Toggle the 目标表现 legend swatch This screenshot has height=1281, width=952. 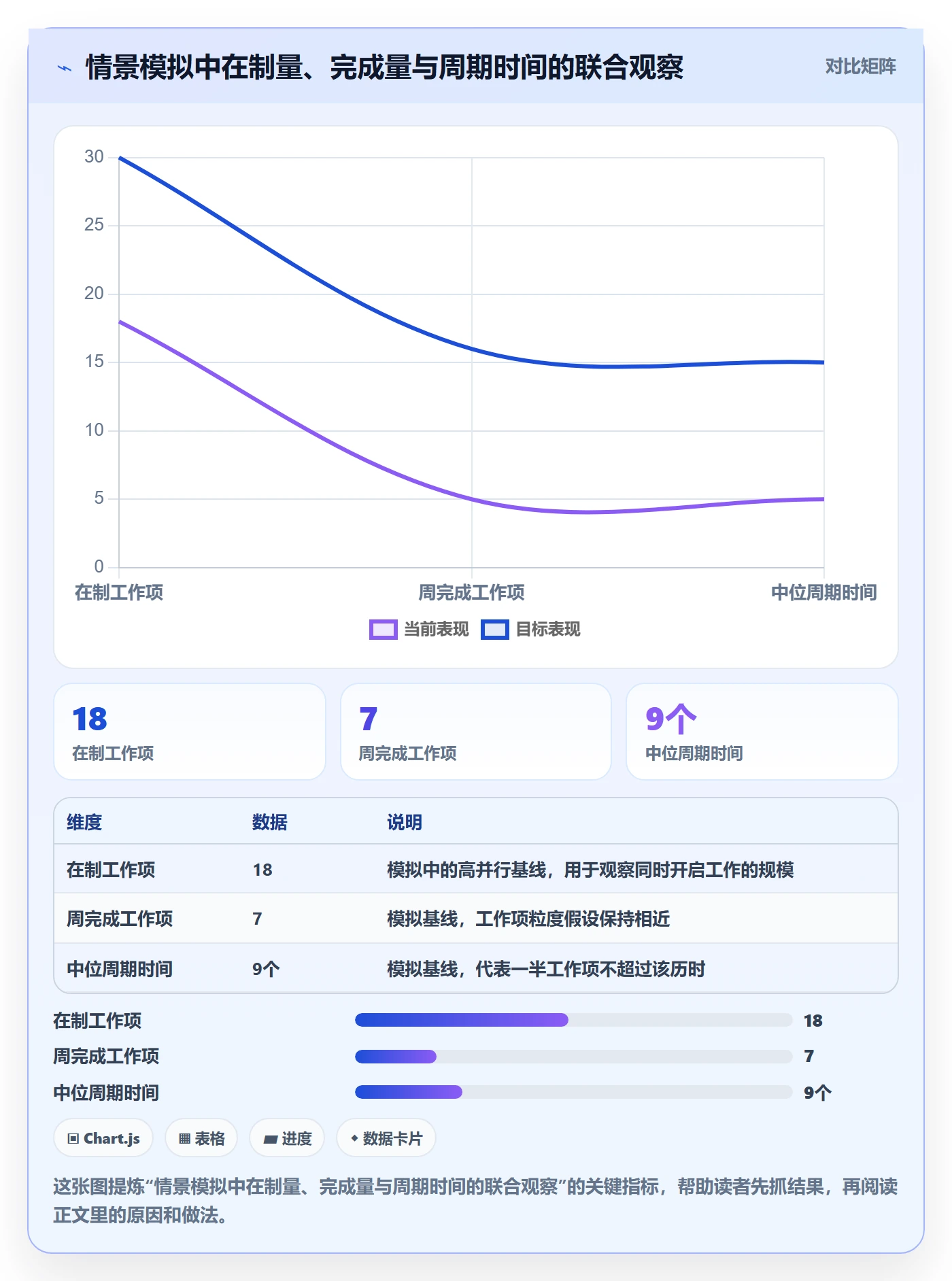[494, 630]
